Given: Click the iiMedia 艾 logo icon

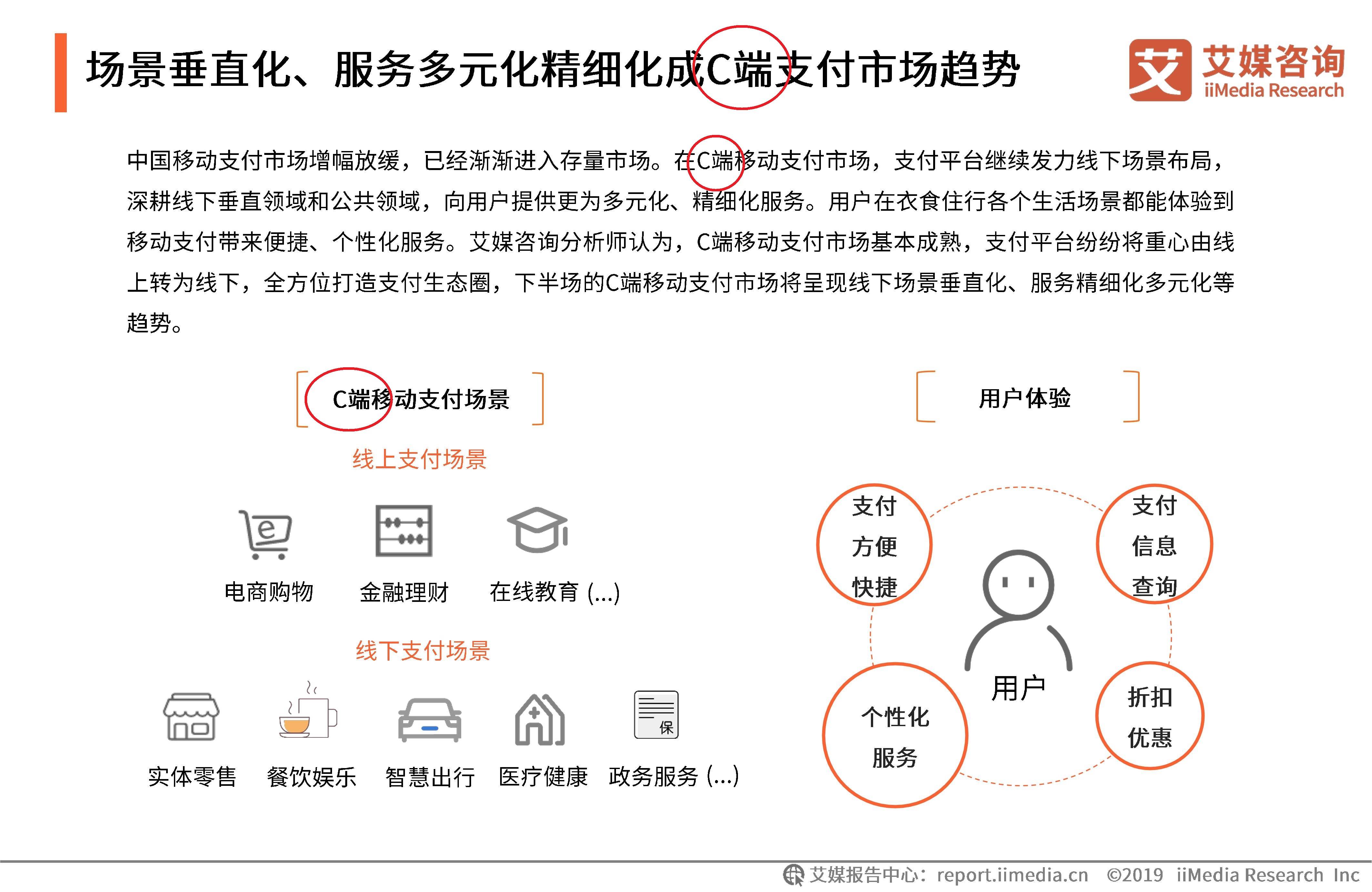Looking at the screenshot, I should coord(1160,70).
